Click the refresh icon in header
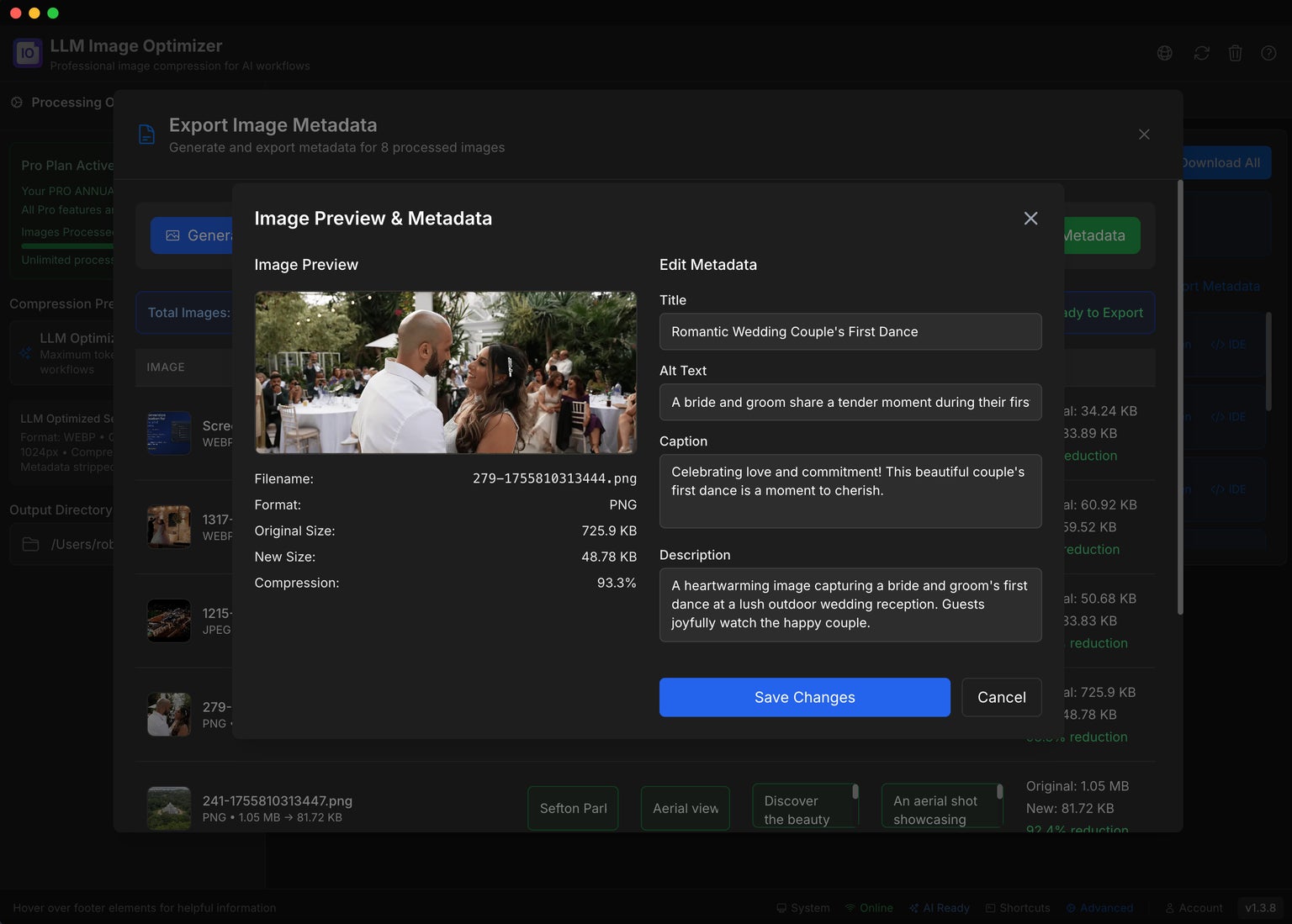This screenshot has height=924, width=1292. 1201,53
